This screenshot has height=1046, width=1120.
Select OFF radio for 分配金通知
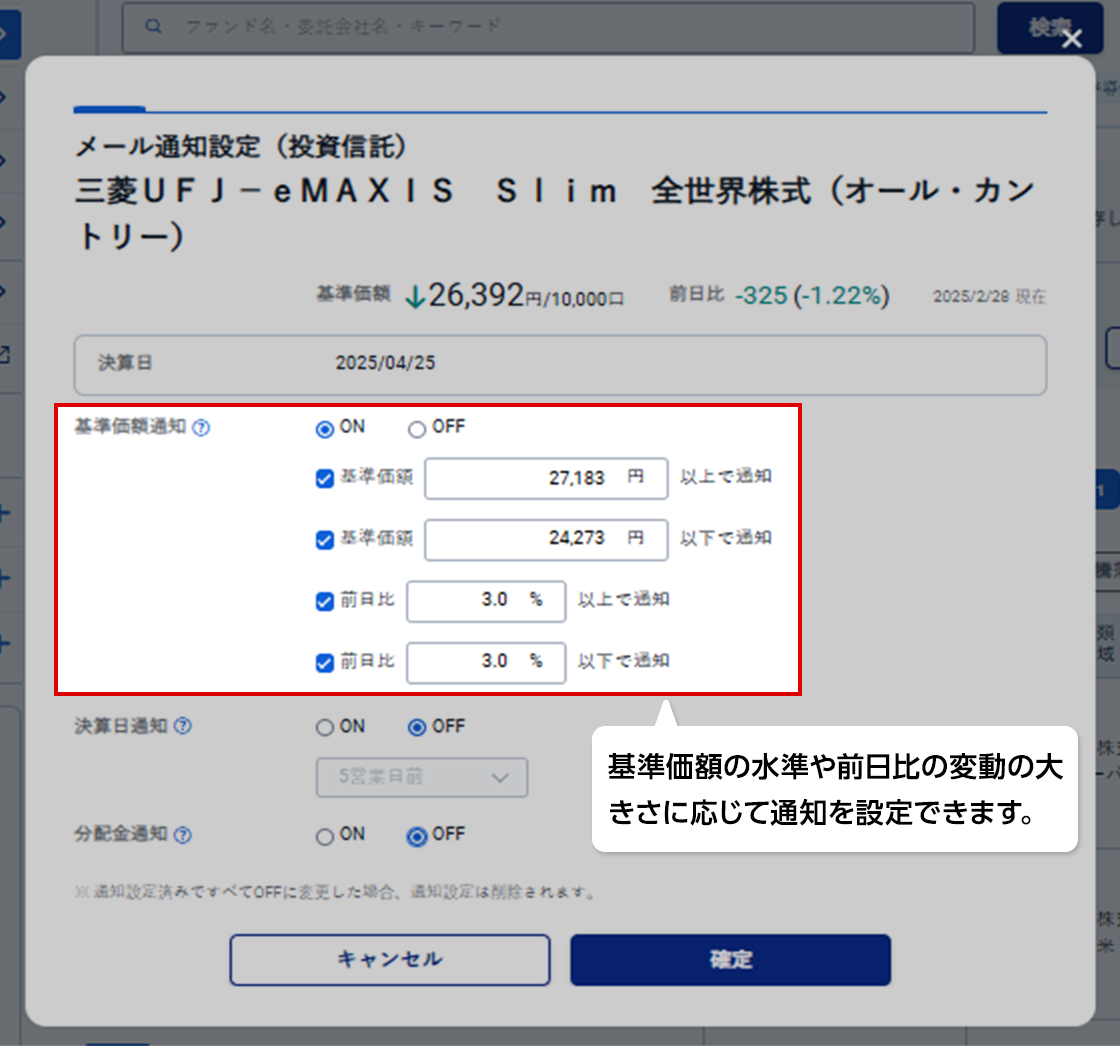[417, 836]
